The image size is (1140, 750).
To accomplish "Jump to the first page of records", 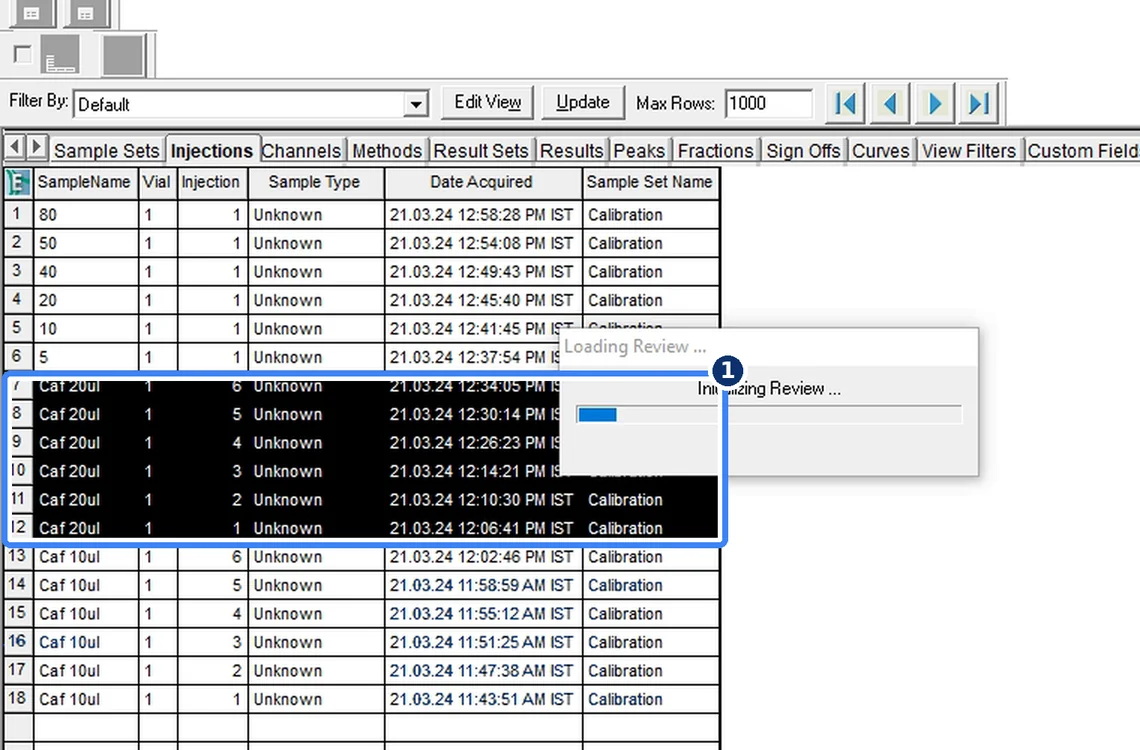I will (x=845, y=103).
